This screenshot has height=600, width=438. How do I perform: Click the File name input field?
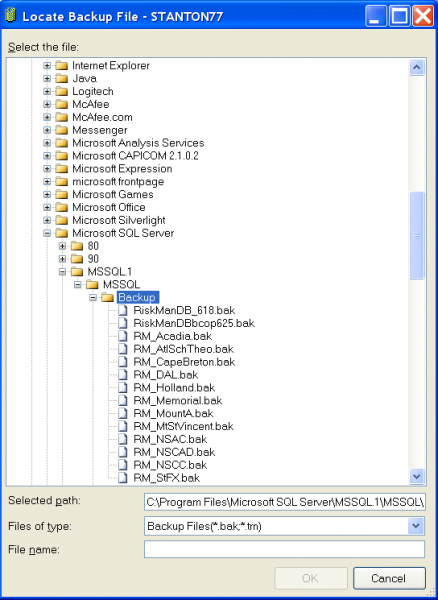click(x=285, y=549)
